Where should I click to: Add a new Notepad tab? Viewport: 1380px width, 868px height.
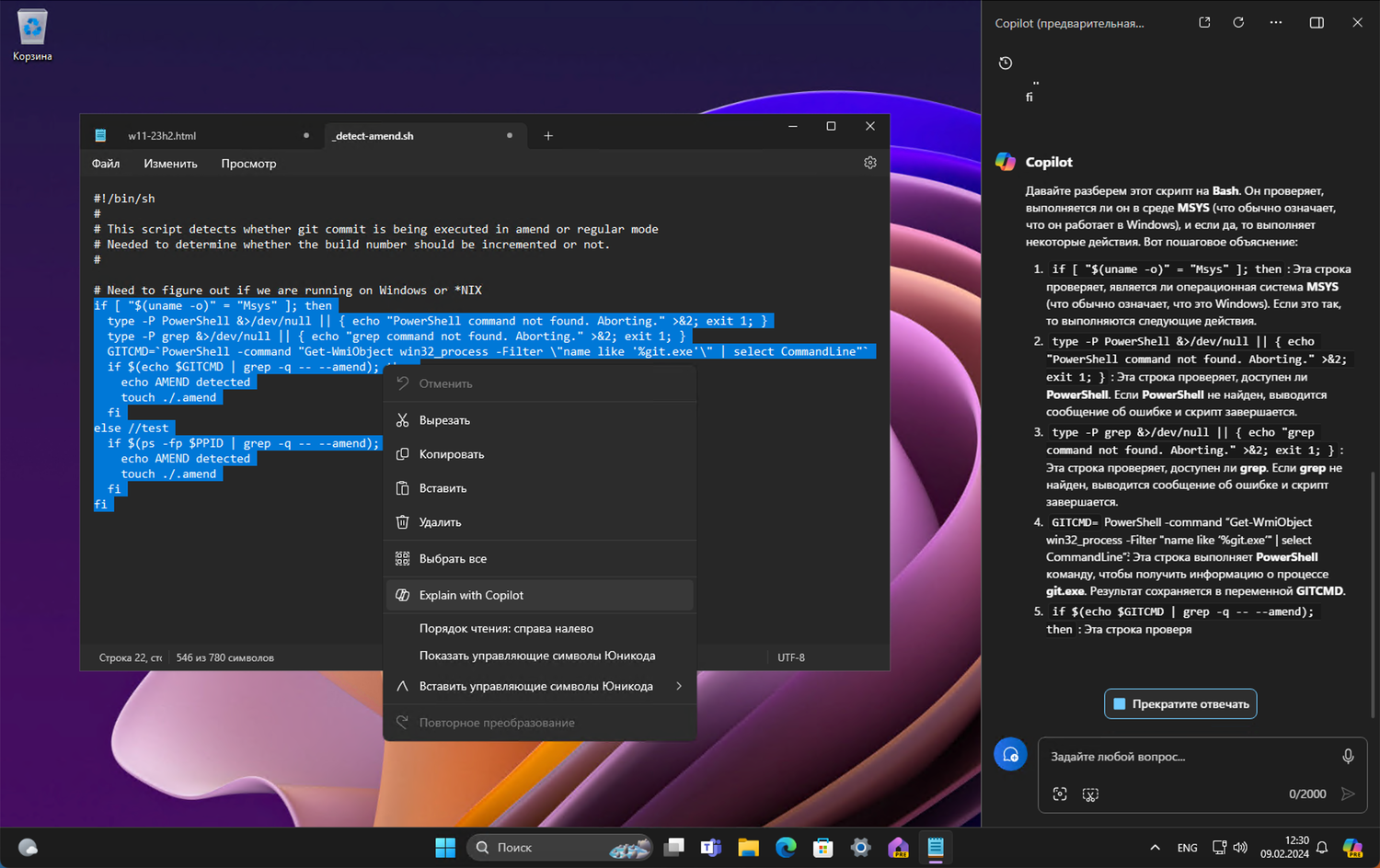pyautogui.click(x=548, y=136)
